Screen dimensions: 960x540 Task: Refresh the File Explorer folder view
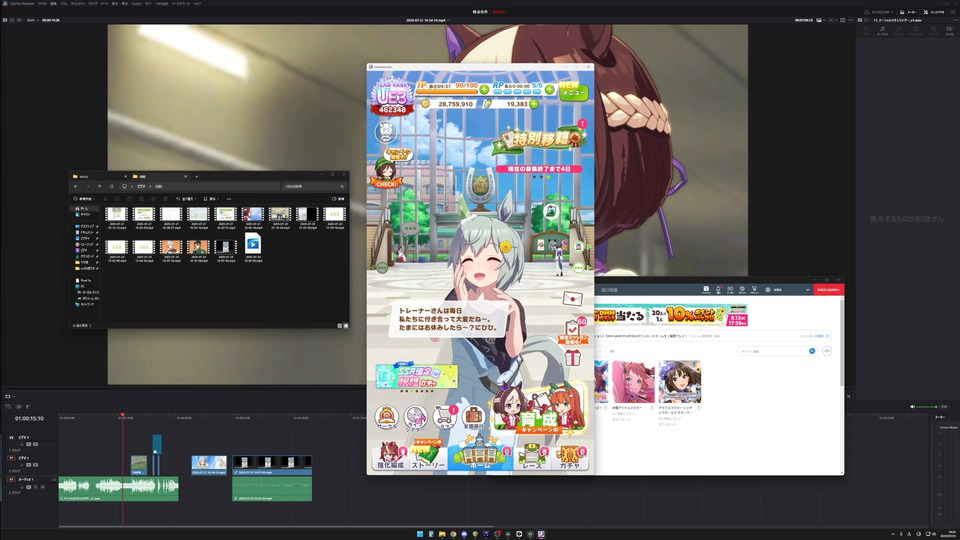coord(111,186)
